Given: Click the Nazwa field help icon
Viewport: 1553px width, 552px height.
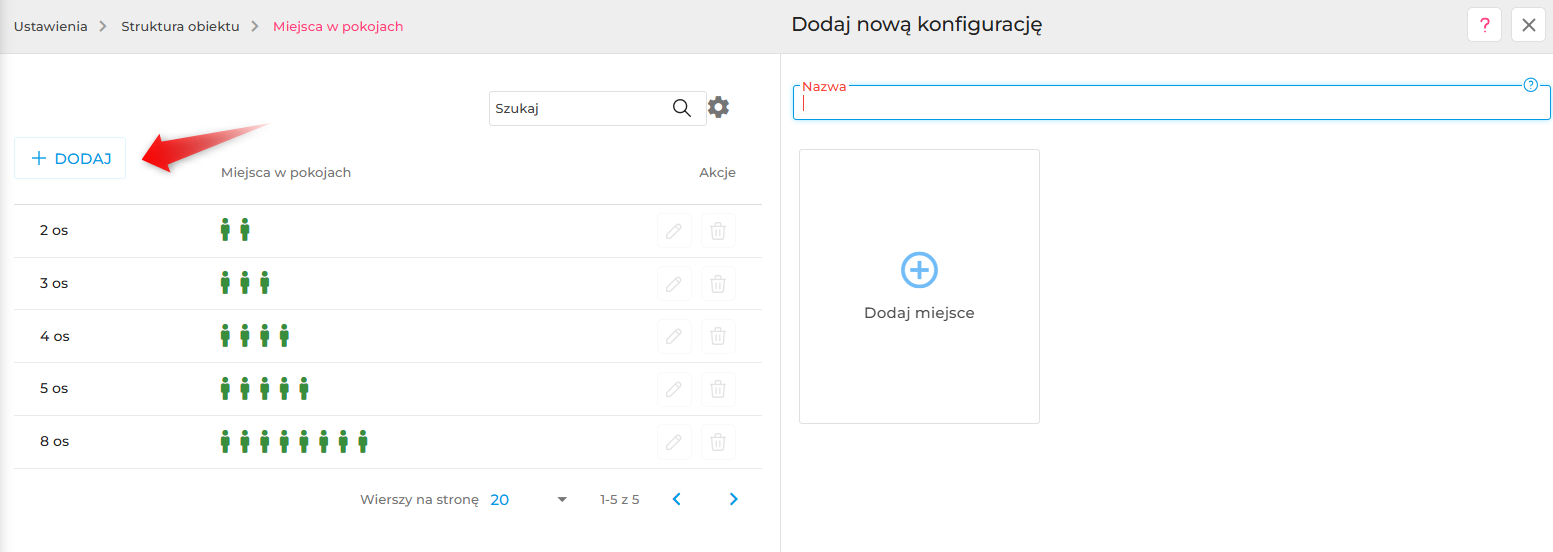Looking at the screenshot, I should (x=1530, y=85).
